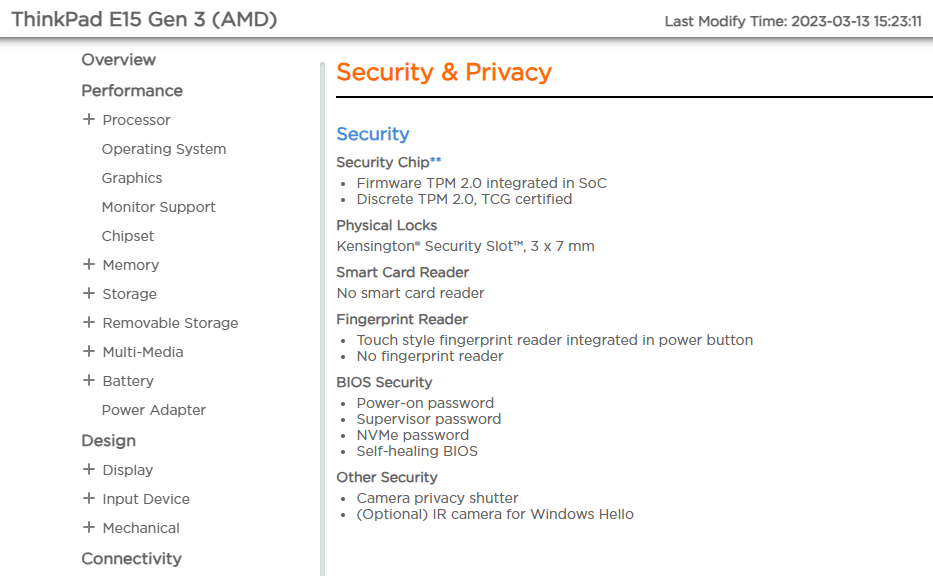The height and width of the screenshot is (576, 933).
Task: Jump to Design section
Action: 108,441
